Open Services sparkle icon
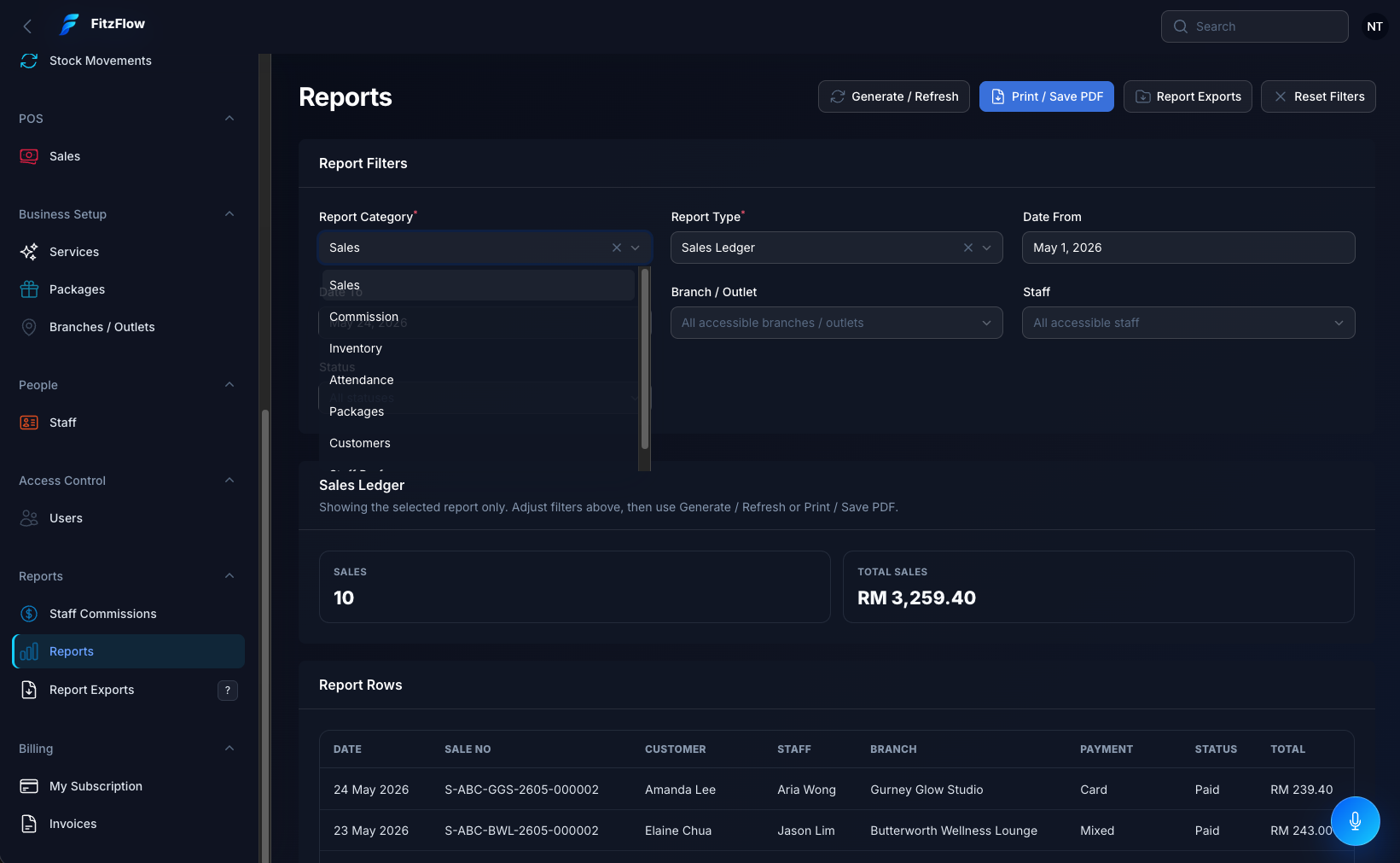1400x863 pixels. tap(29, 252)
